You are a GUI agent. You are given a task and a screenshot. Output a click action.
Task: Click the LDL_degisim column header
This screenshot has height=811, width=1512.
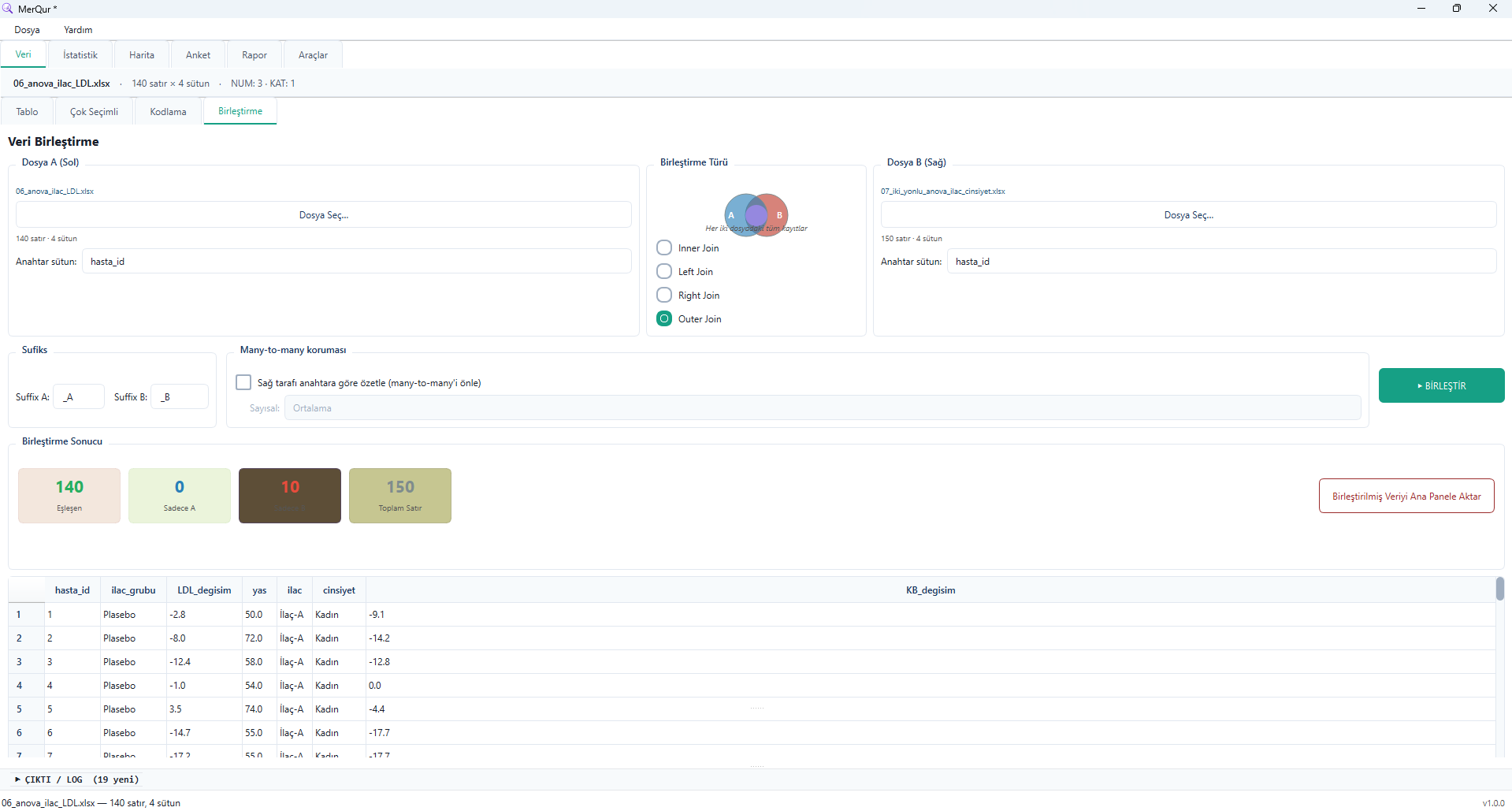[x=204, y=590]
